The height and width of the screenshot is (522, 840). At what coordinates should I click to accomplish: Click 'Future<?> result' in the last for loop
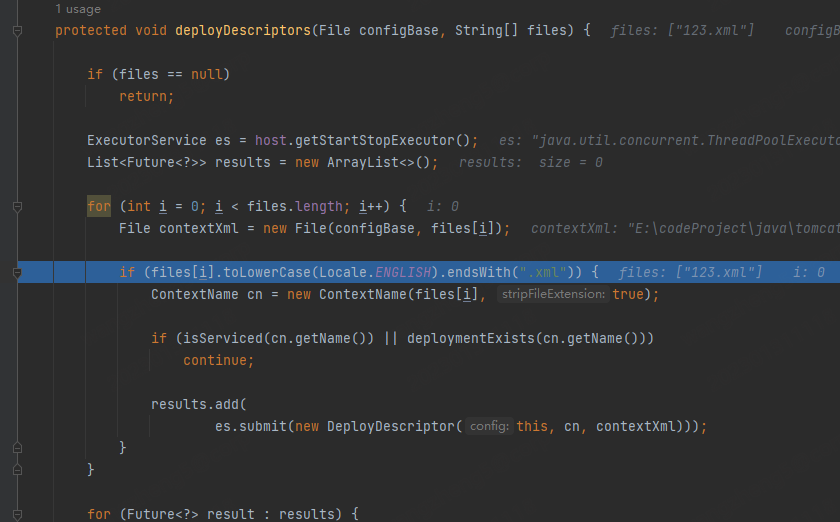tap(191, 514)
